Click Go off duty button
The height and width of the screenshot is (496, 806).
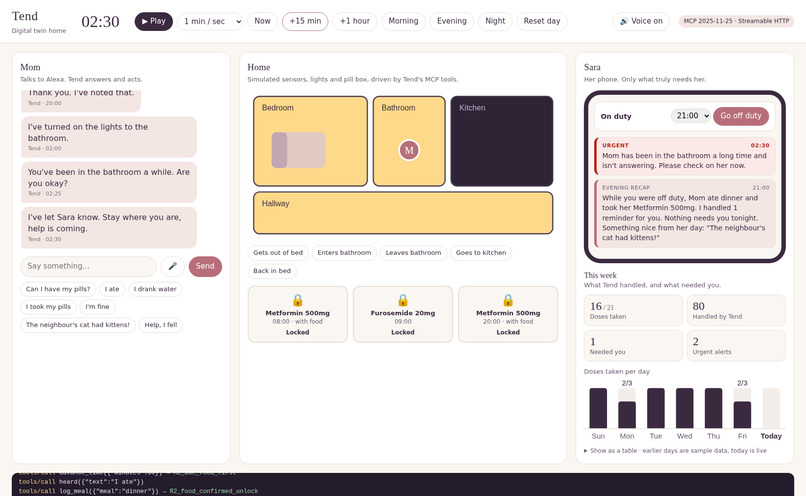[741, 116]
